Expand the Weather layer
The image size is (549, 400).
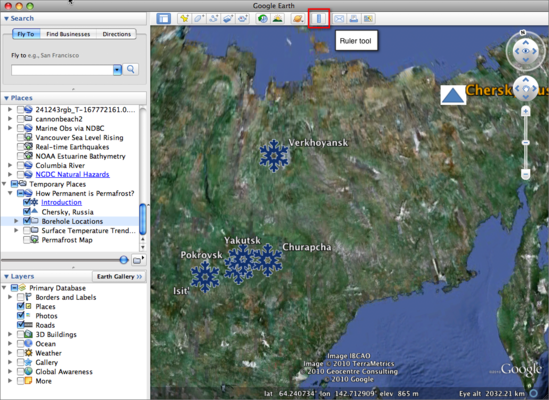click(10, 353)
